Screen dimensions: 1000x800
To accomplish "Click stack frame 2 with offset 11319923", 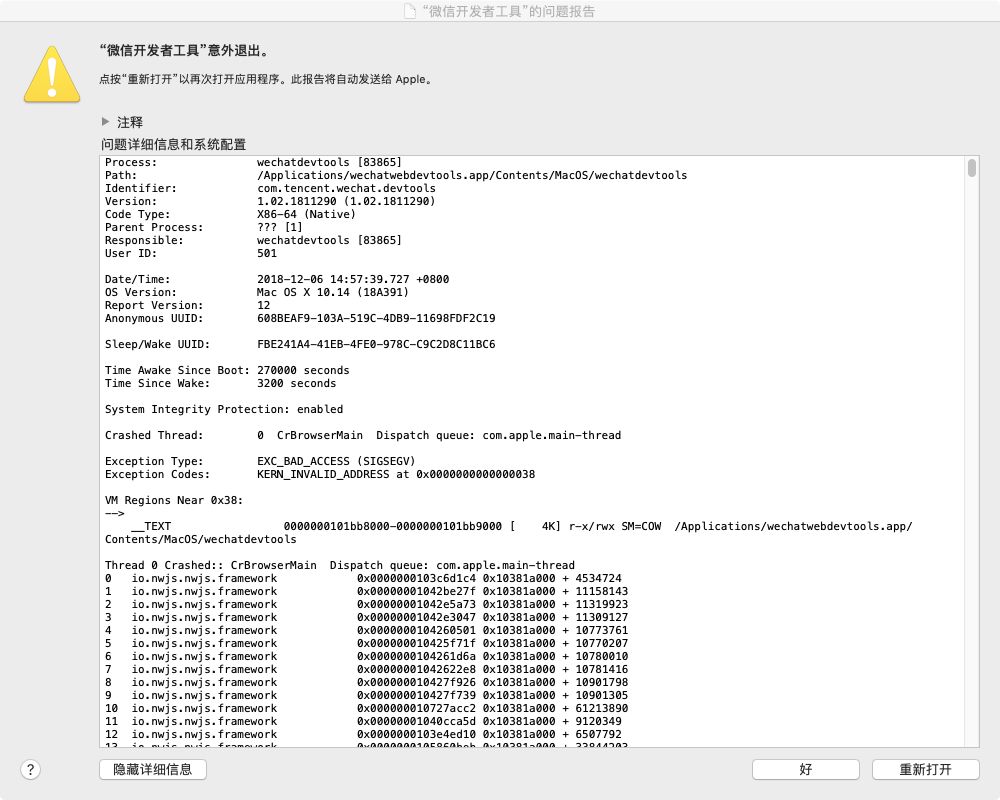I will pos(366,604).
